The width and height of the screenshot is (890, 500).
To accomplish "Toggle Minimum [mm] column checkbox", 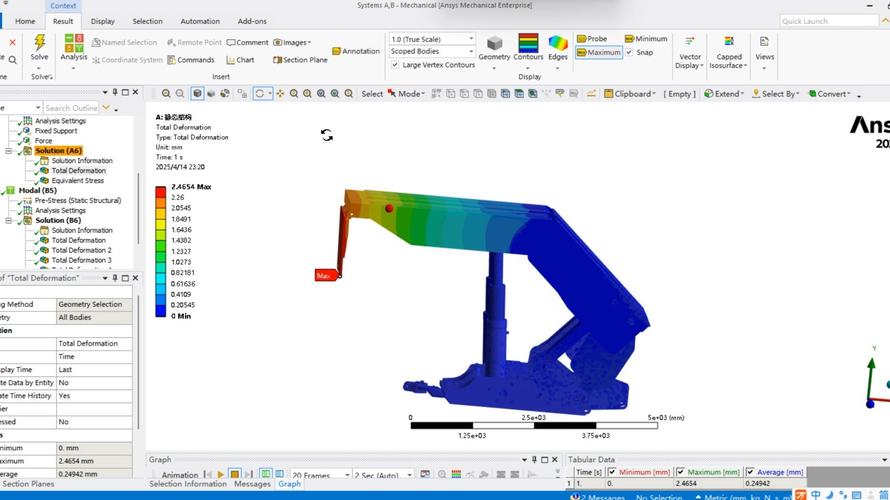I will 612,472.
